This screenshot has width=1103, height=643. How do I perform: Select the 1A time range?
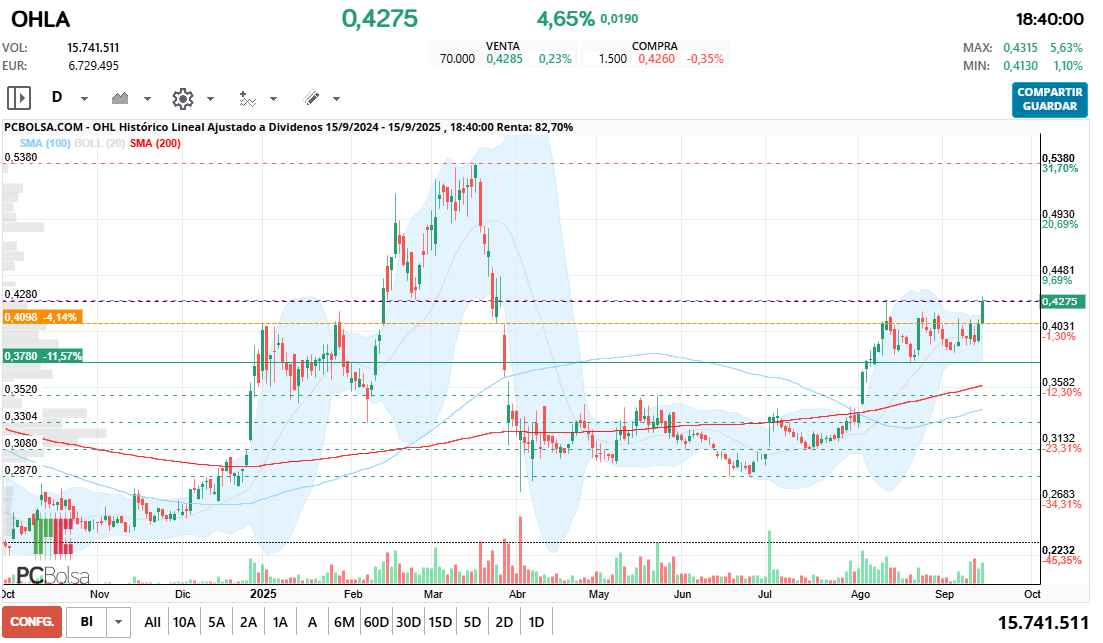click(280, 623)
